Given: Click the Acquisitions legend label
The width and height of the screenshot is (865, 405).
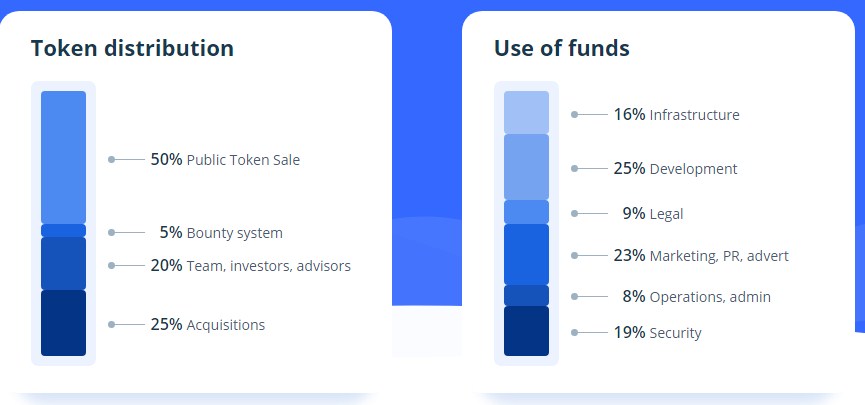Looking at the screenshot, I should [x=226, y=325].
